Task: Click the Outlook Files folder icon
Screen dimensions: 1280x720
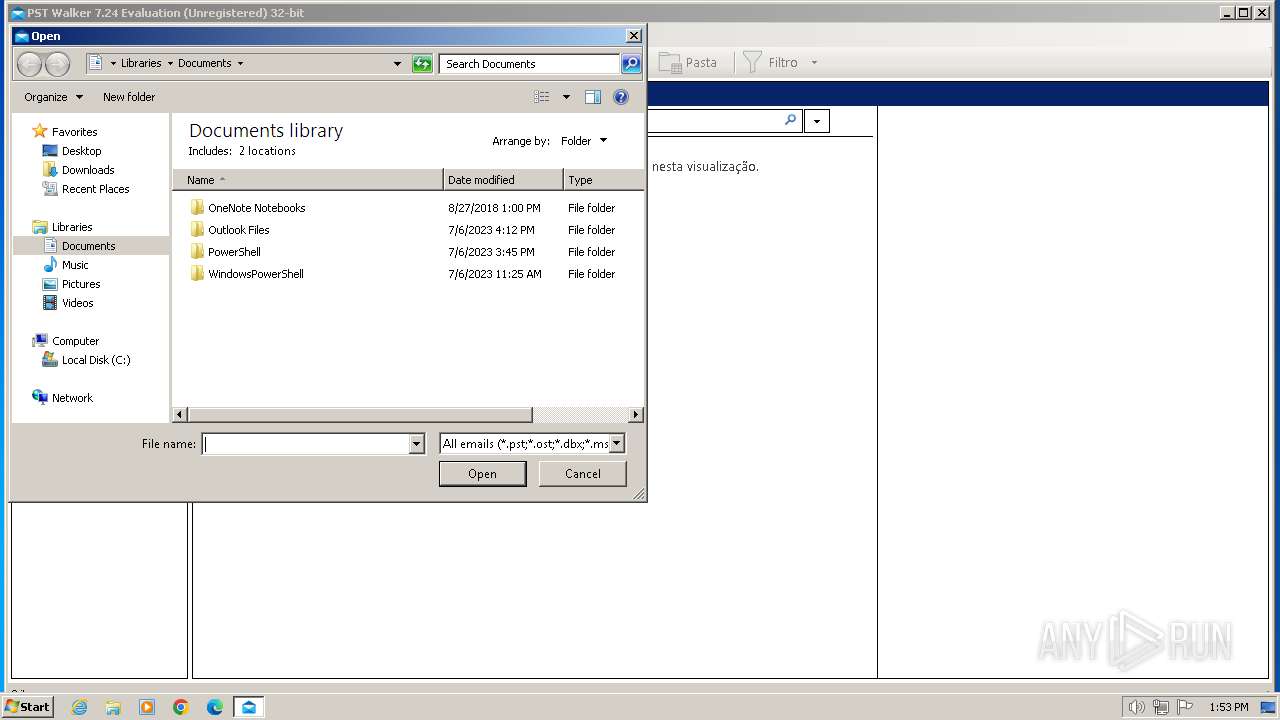Action: (197, 230)
